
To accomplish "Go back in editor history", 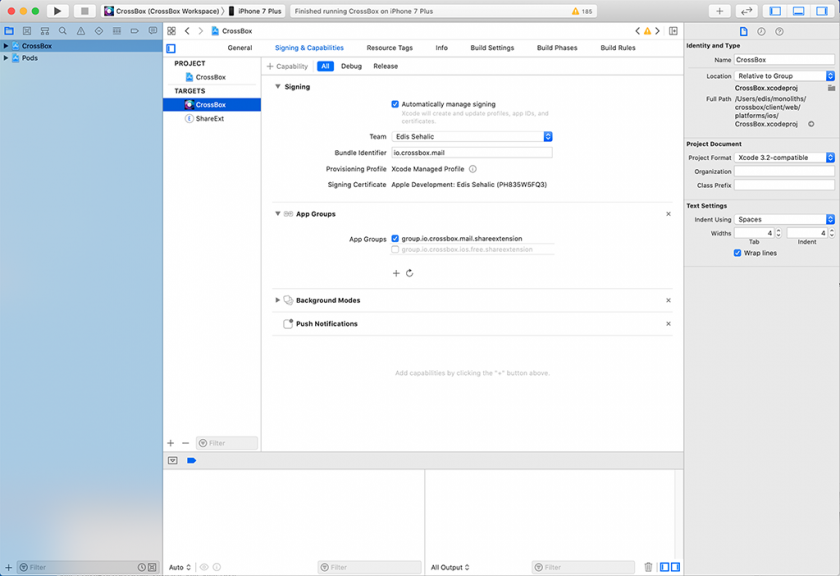I will (187, 31).
